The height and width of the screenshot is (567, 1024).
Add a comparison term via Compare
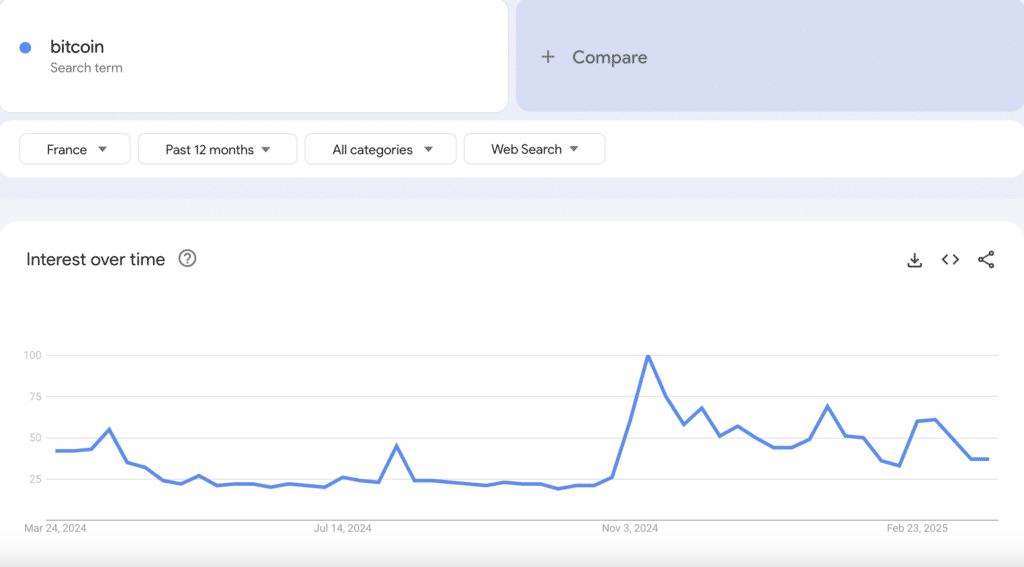(x=770, y=56)
